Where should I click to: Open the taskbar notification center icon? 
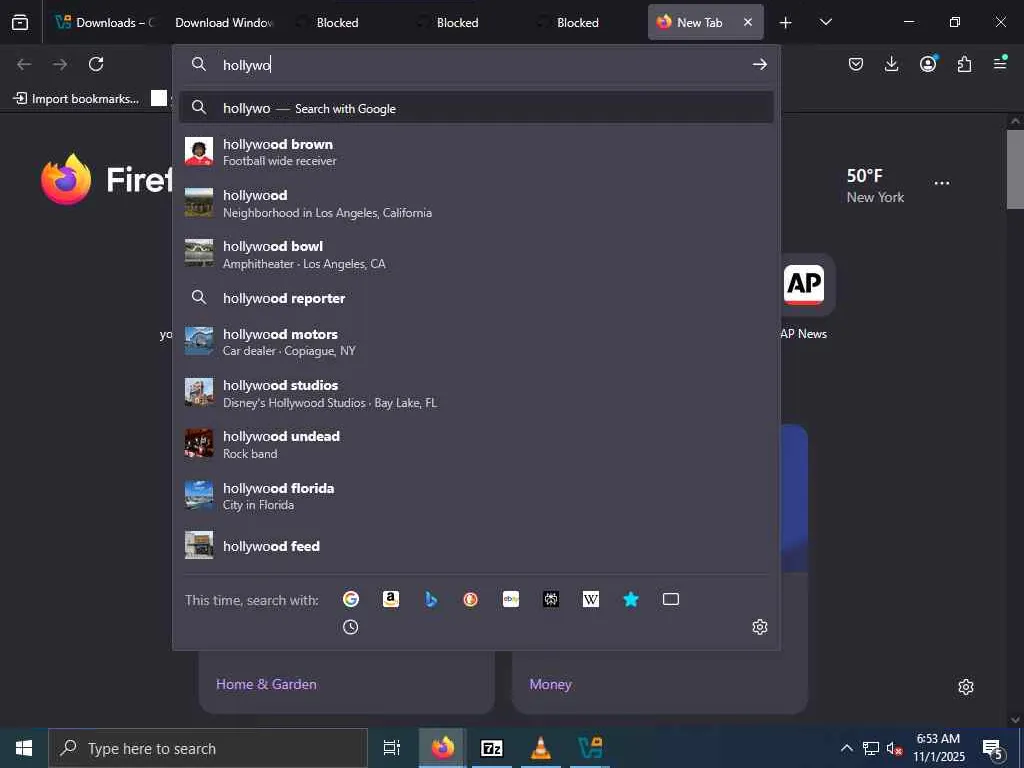(992, 748)
